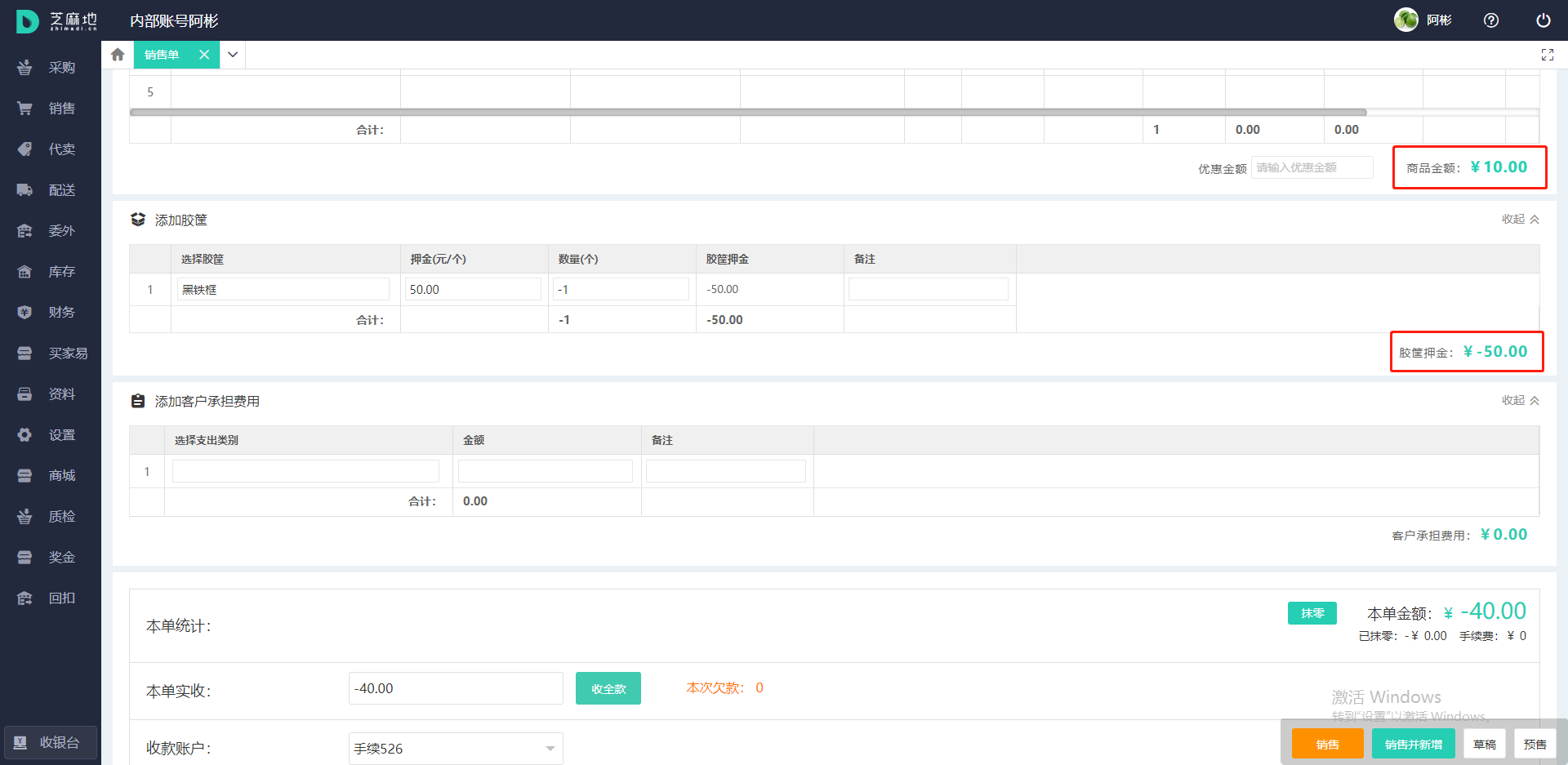This screenshot has width=1568, height=765.
Task: Click the 添加客户承担费用 clipboard icon
Action: (x=138, y=401)
